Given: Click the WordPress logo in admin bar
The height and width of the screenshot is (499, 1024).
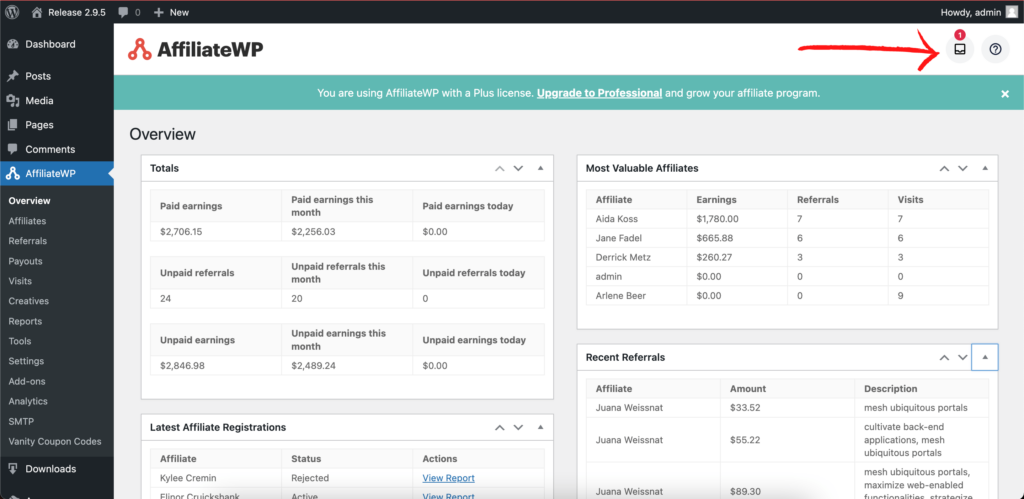Looking at the screenshot, I should coord(12,12).
